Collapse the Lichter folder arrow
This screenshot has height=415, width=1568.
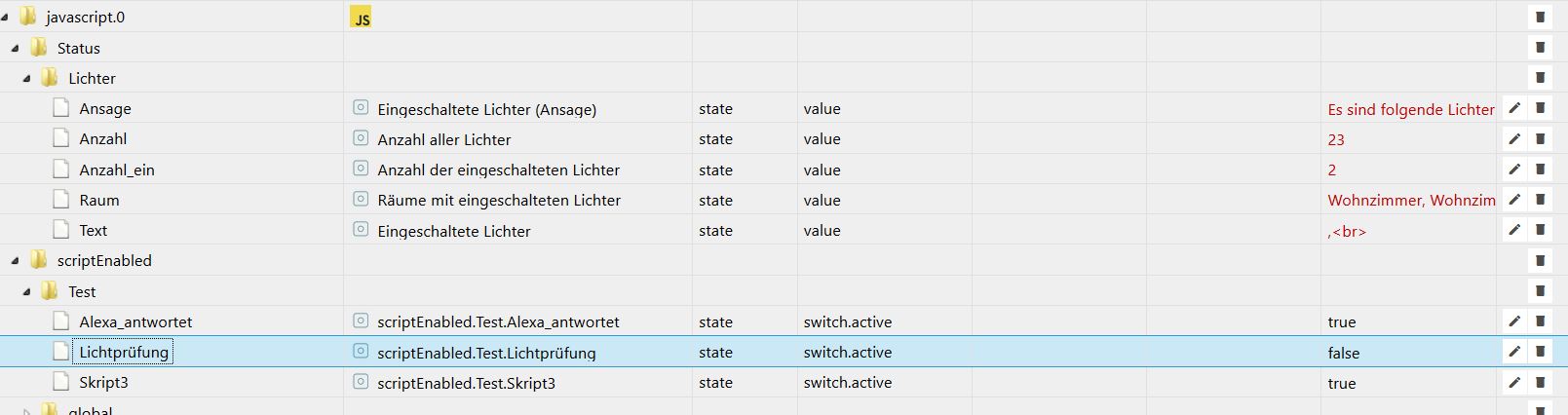point(26,79)
